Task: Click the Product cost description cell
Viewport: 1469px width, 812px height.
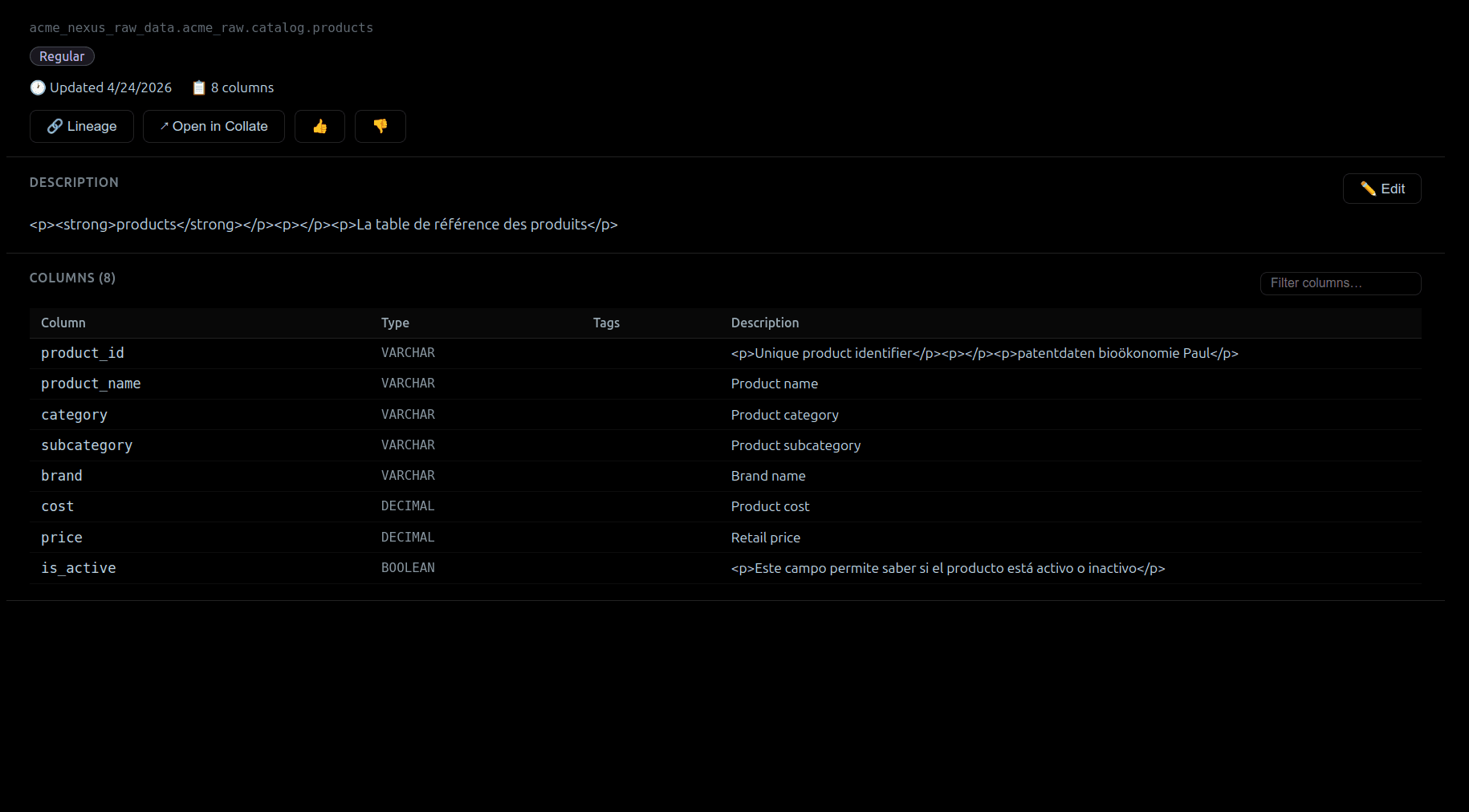Action: tap(770, 506)
